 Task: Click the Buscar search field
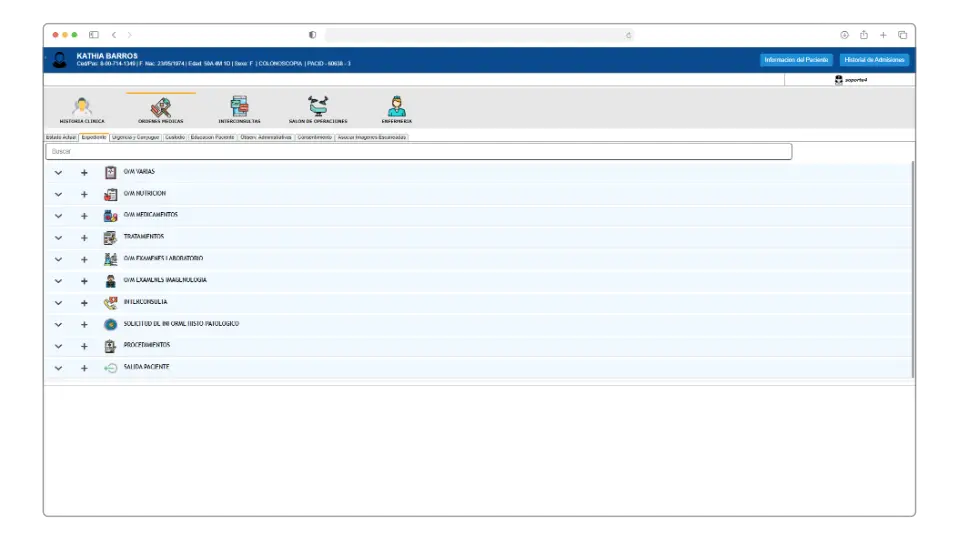pos(418,152)
